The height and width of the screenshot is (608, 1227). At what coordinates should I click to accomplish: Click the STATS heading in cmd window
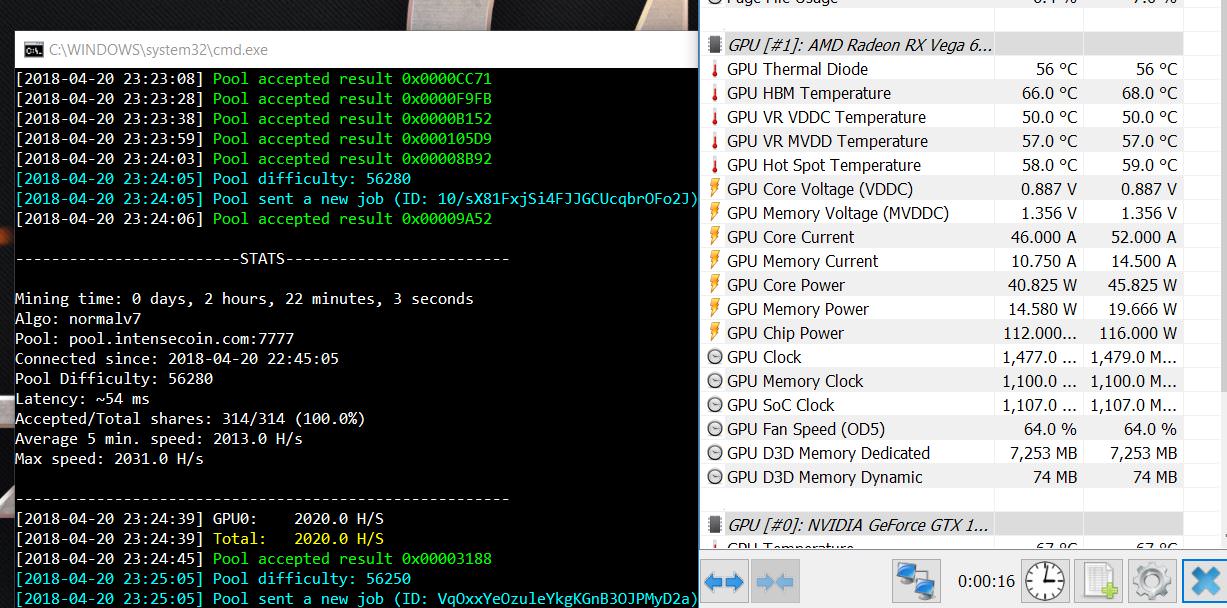pyautogui.click(x=262, y=259)
